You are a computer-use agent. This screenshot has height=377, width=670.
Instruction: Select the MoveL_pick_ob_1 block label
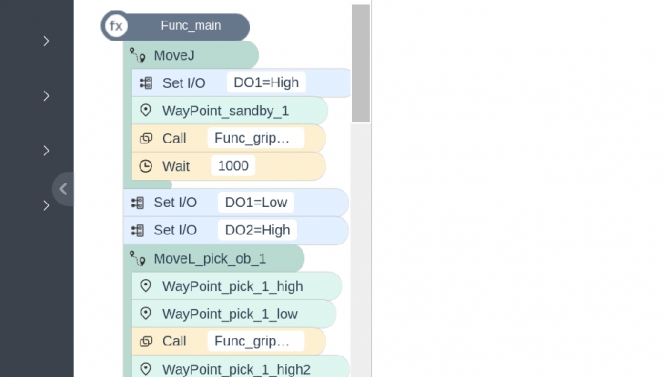point(210,259)
